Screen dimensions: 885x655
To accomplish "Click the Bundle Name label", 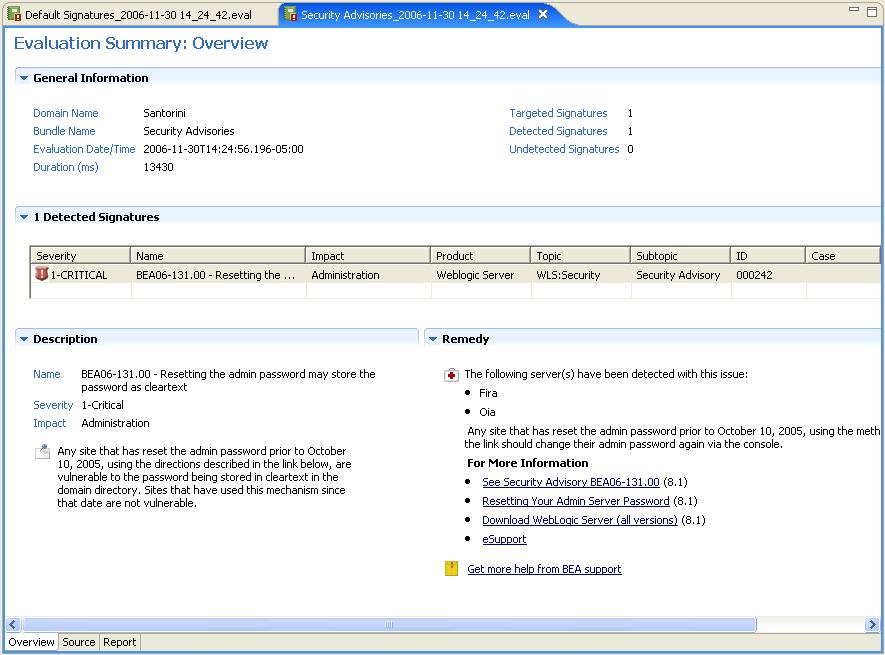I will coord(64,131).
